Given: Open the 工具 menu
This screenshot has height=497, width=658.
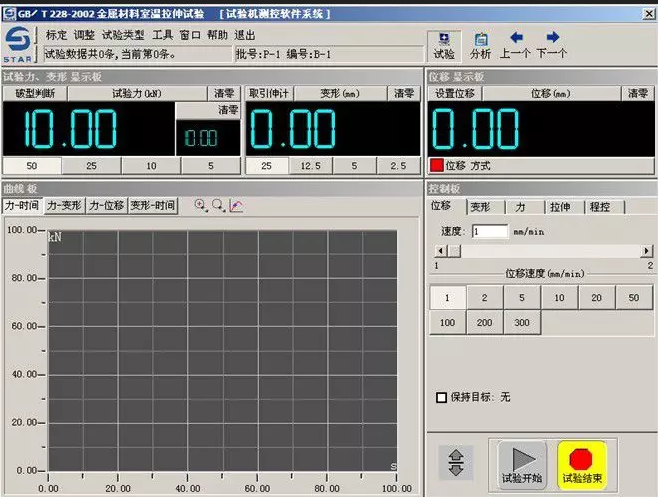Looking at the screenshot, I should pos(162,34).
